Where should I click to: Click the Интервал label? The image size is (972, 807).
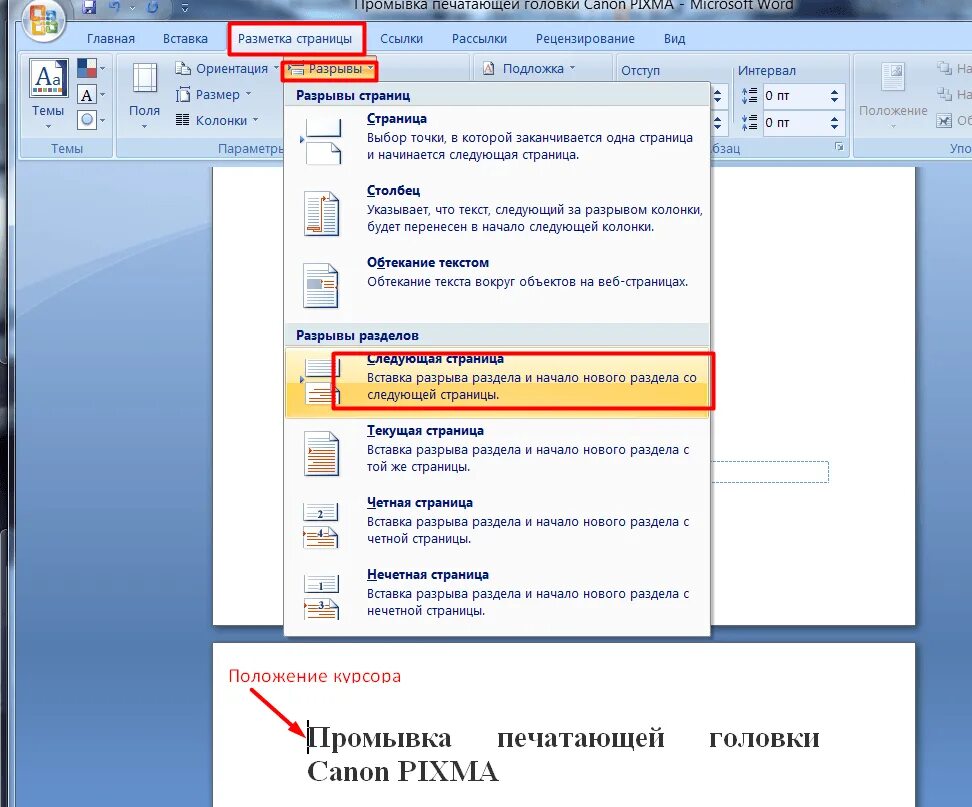(766, 71)
